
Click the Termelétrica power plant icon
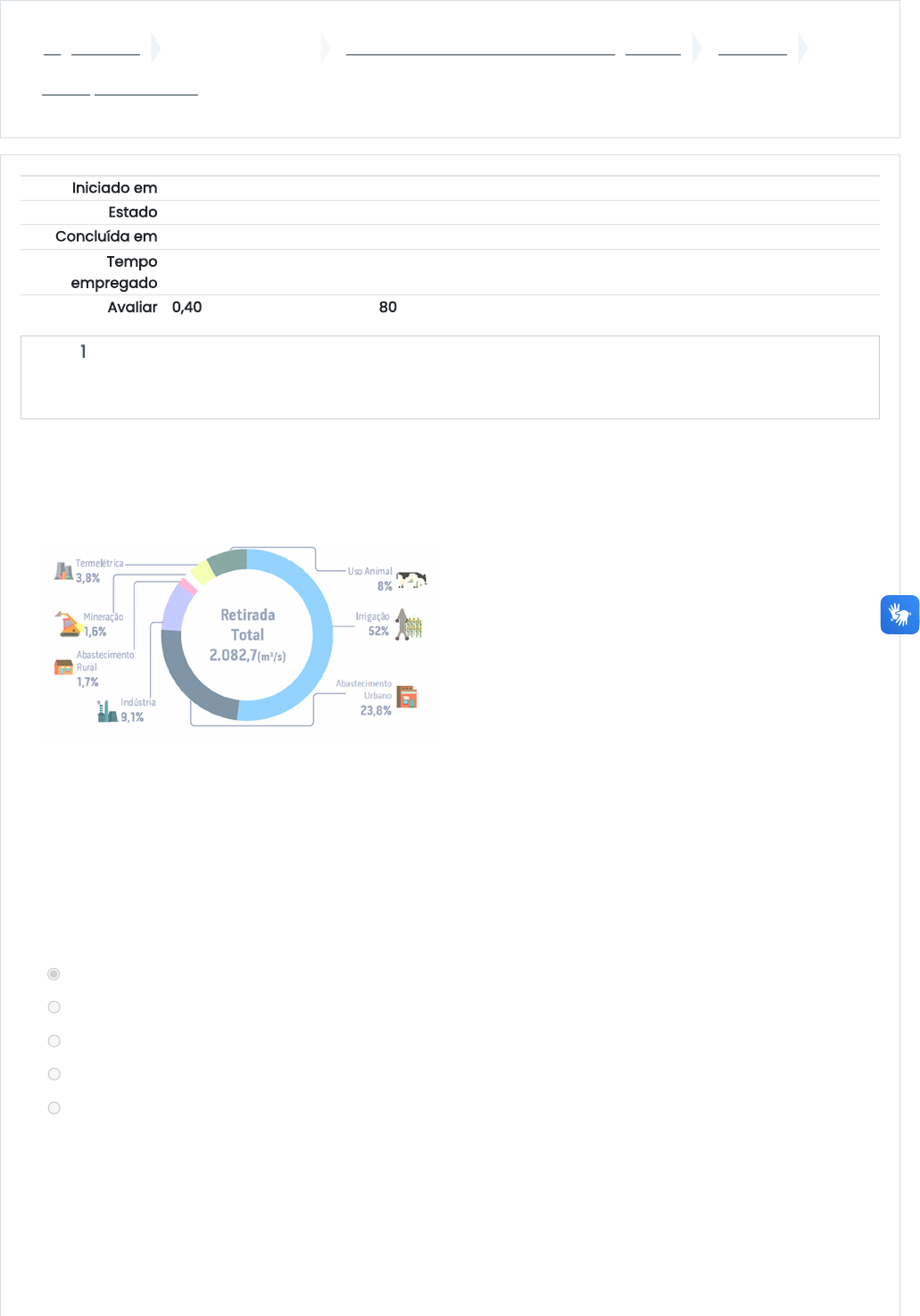click(x=63, y=571)
